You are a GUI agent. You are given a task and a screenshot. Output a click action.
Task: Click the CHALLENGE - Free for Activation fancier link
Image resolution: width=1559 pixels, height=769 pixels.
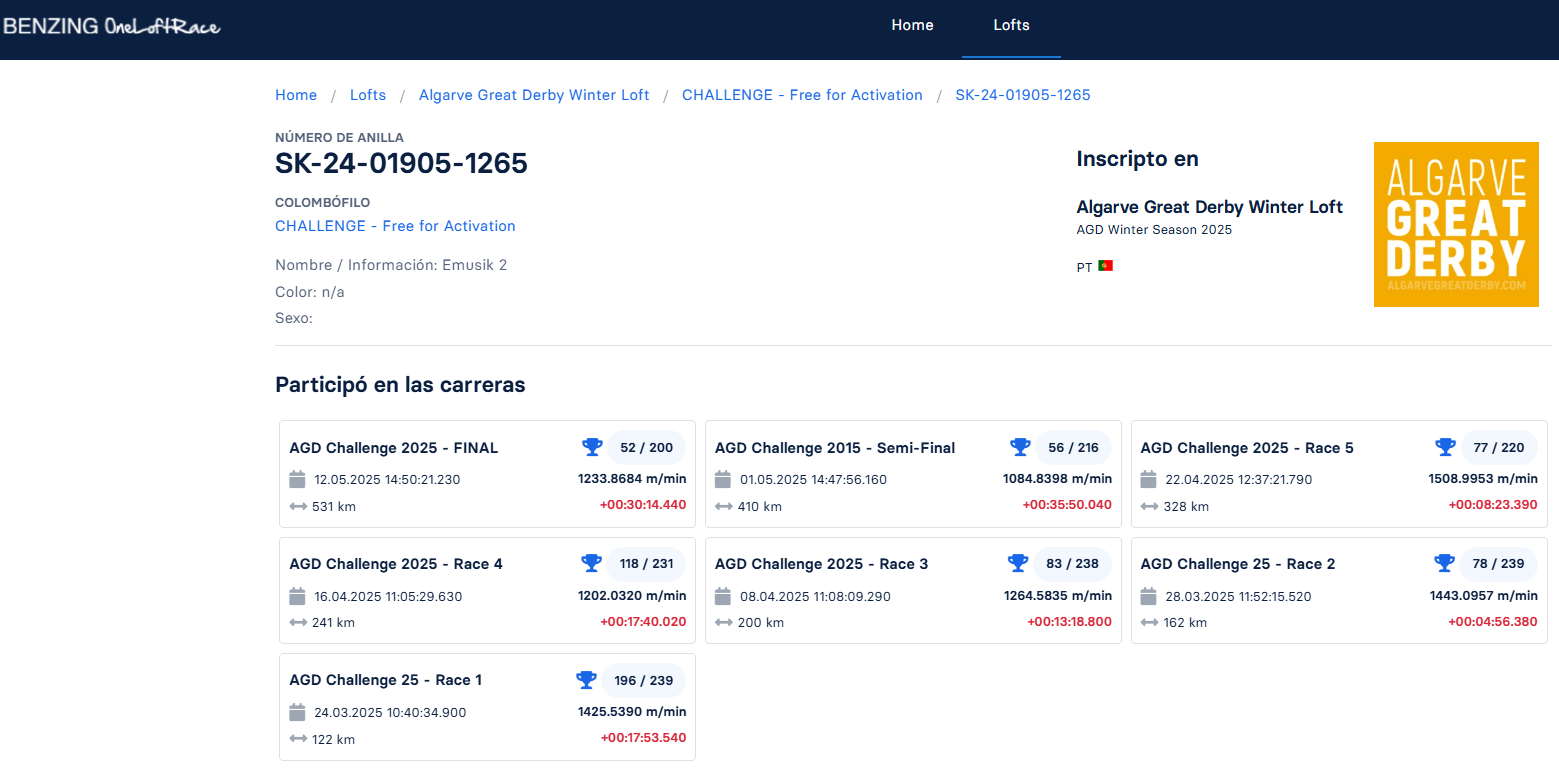[395, 226]
